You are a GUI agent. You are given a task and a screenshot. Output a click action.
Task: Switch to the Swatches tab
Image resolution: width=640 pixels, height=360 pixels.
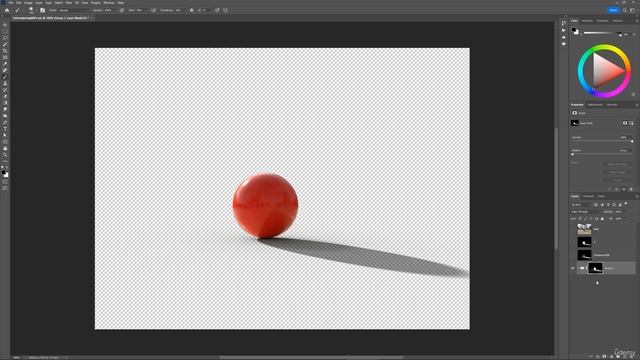tap(587, 21)
